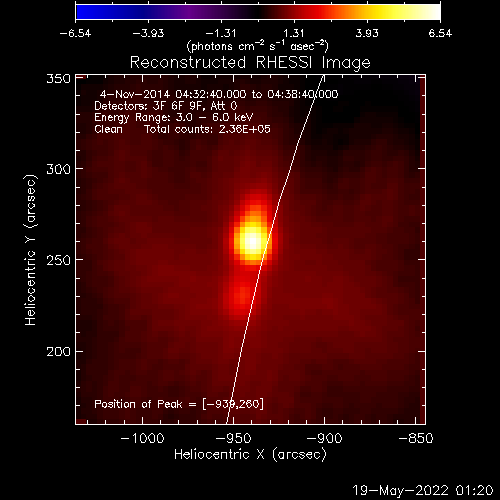Click the 'Heliocentric Y (arcsec)' axis title
This screenshot has height=500, width=500.
point(30,250)
